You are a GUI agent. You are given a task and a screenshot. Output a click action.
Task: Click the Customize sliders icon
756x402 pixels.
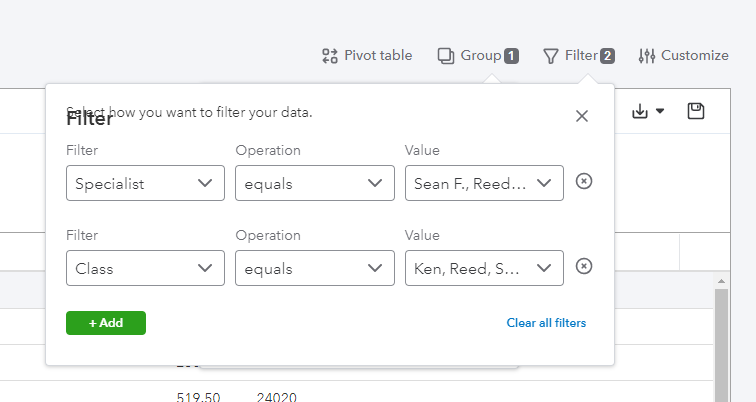tap(647, 56)
